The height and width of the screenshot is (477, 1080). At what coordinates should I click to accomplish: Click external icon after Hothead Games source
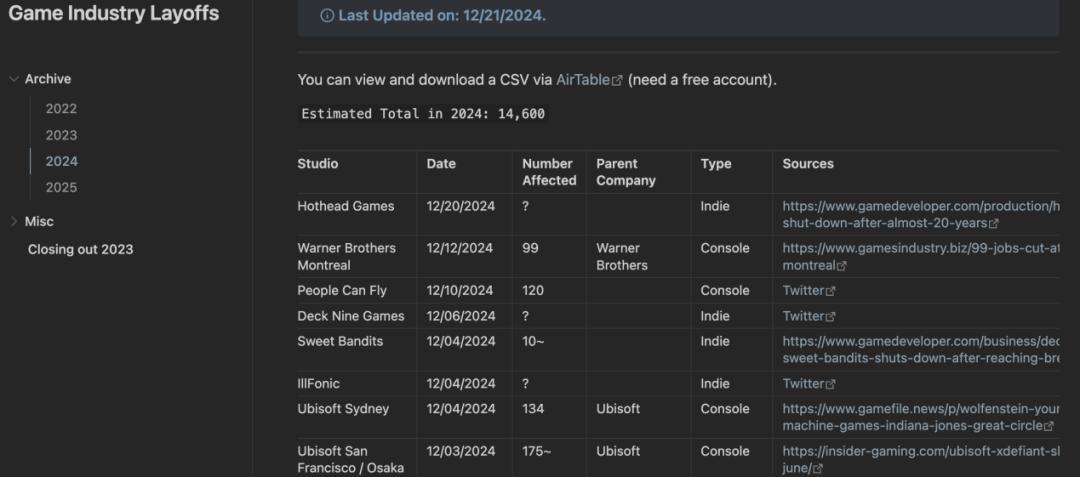click(x=993, y=224)
